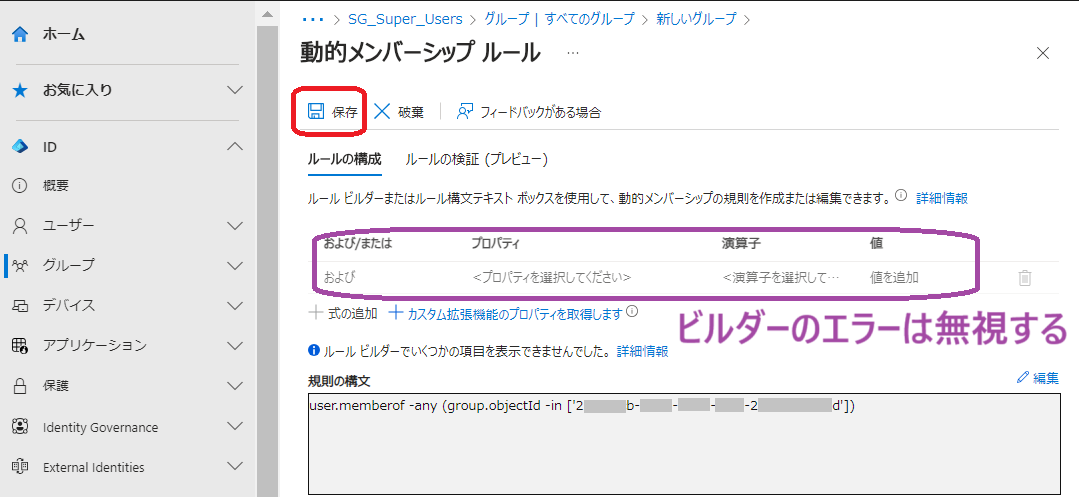Select the ユーザー person icon
Image resolution: width=1079 pixels, height=497 pixels.
point(20,226)
